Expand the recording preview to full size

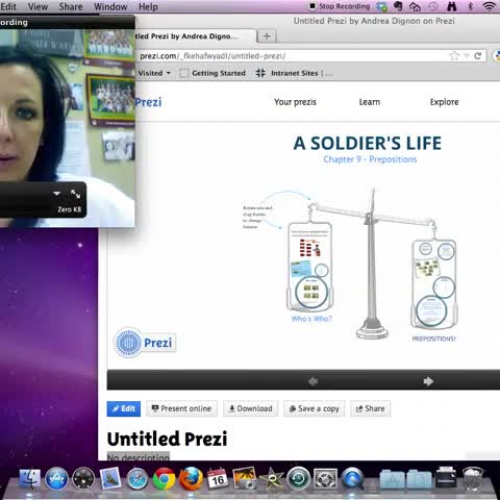76,194
